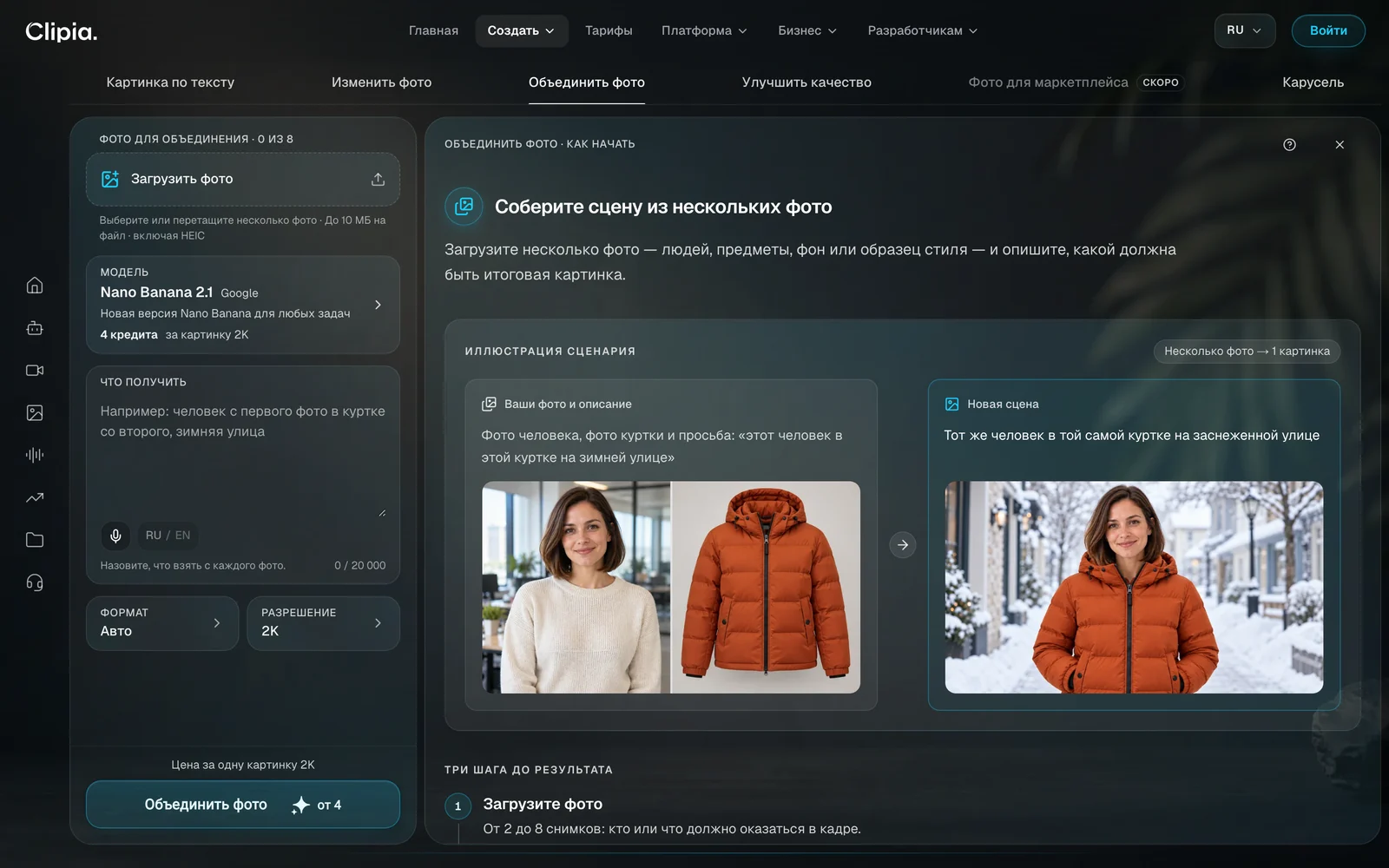The image size is (1389, 868).
Task: Switch to the Карусель tab
Action: (1313, 82)
